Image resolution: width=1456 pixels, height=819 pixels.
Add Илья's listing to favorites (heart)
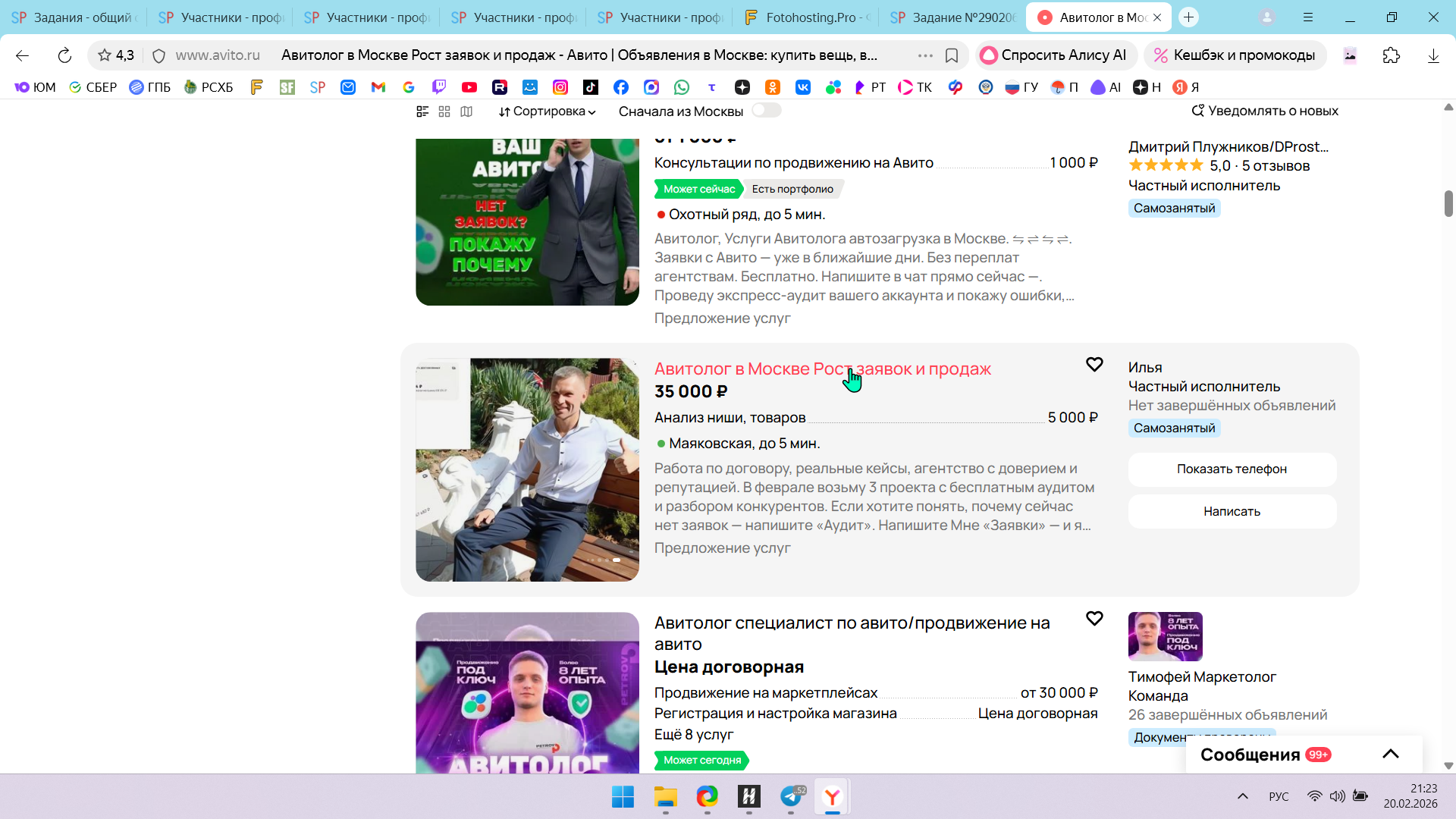tap(1094, 365)
